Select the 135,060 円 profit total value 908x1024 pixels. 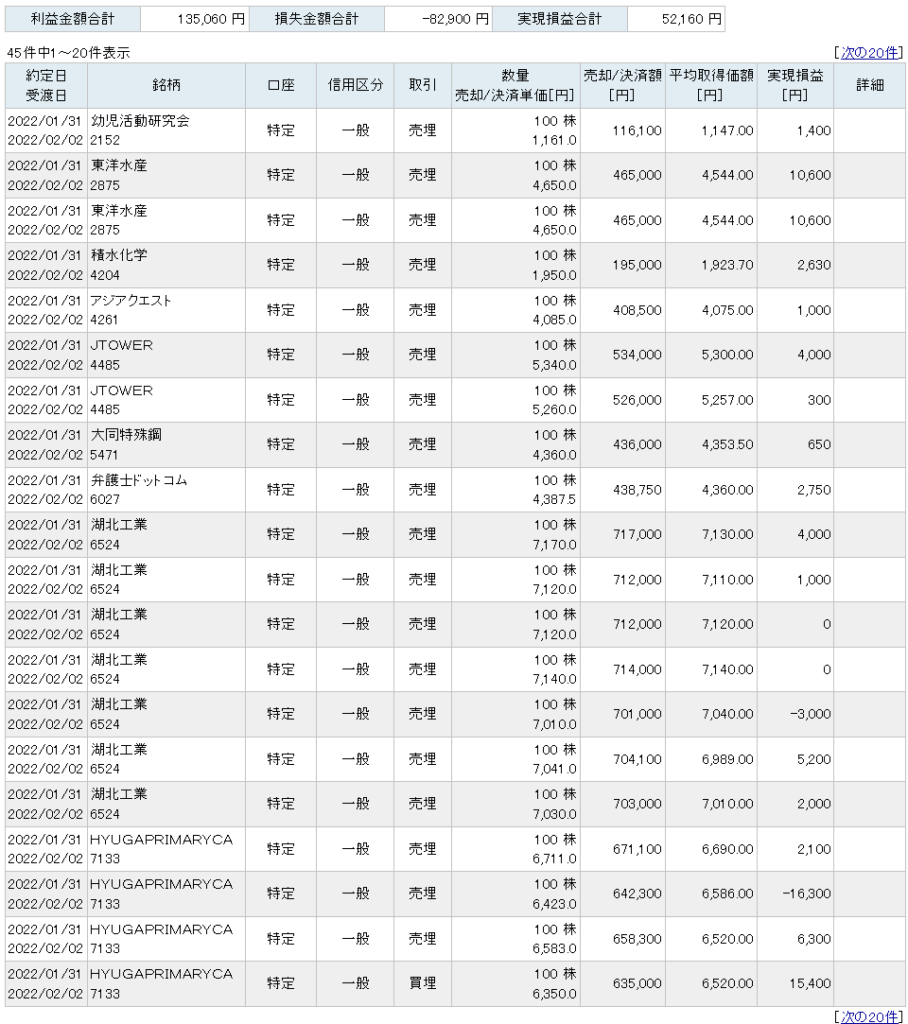211,20
